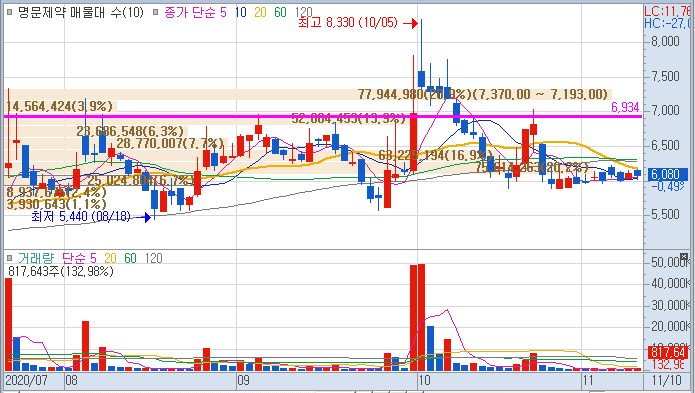Click the 25,024,804(6.7%) volume profile label
The height and width of the screenshot is (393, 695).
pos(140,181)
